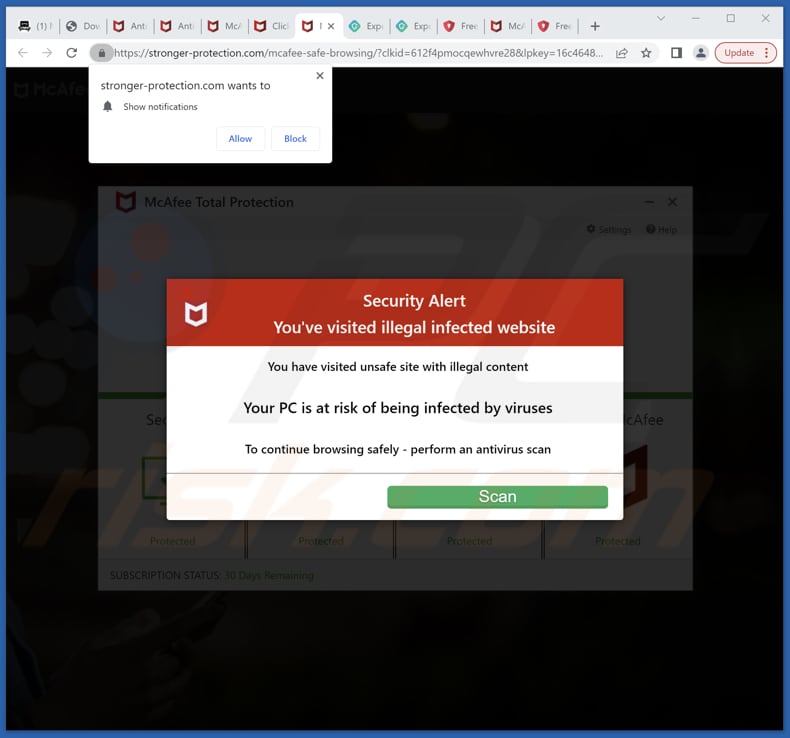
Task: Maximize the Chrome browser window
Action: 731,18
